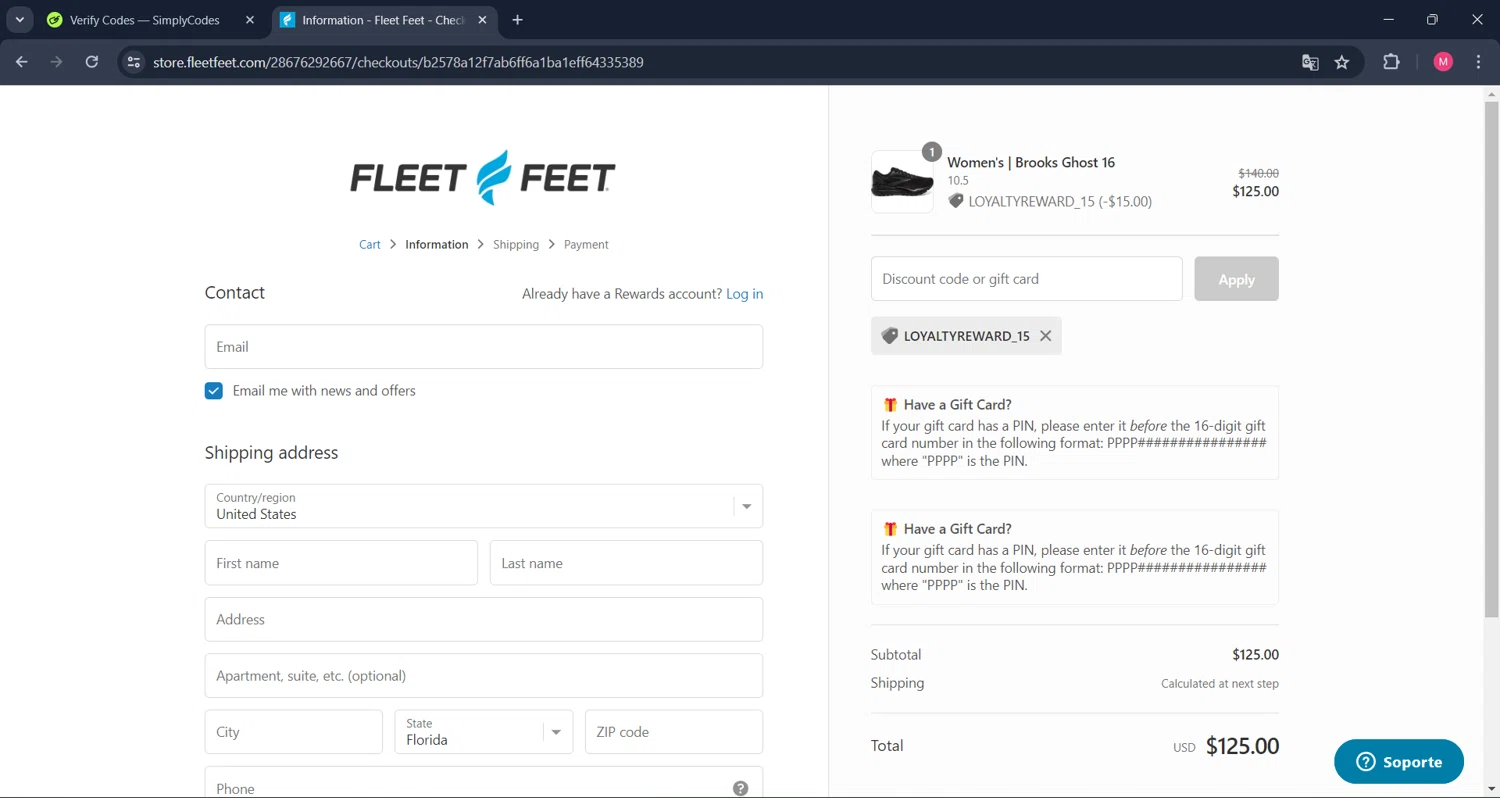Open the Chrome profile avatar M
The image size is (1500, 798).
click(1443, 62)
